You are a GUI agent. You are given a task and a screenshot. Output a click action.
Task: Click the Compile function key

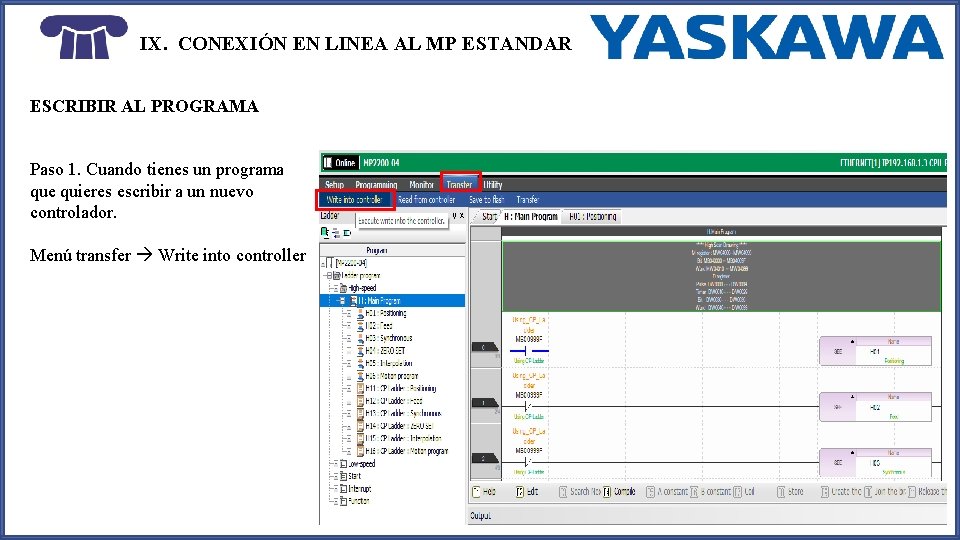click(x=620, y=492)
